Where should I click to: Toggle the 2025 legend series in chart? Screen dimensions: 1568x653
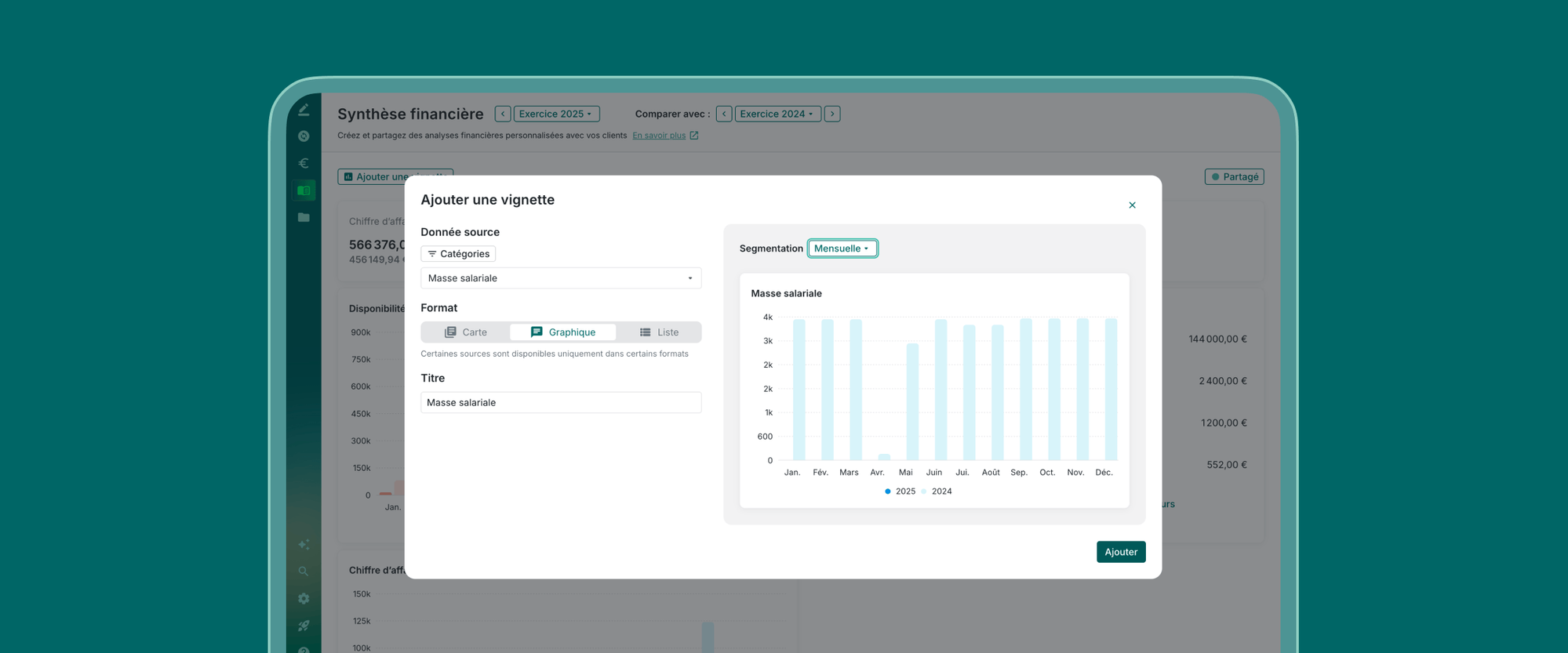[899, 492]
